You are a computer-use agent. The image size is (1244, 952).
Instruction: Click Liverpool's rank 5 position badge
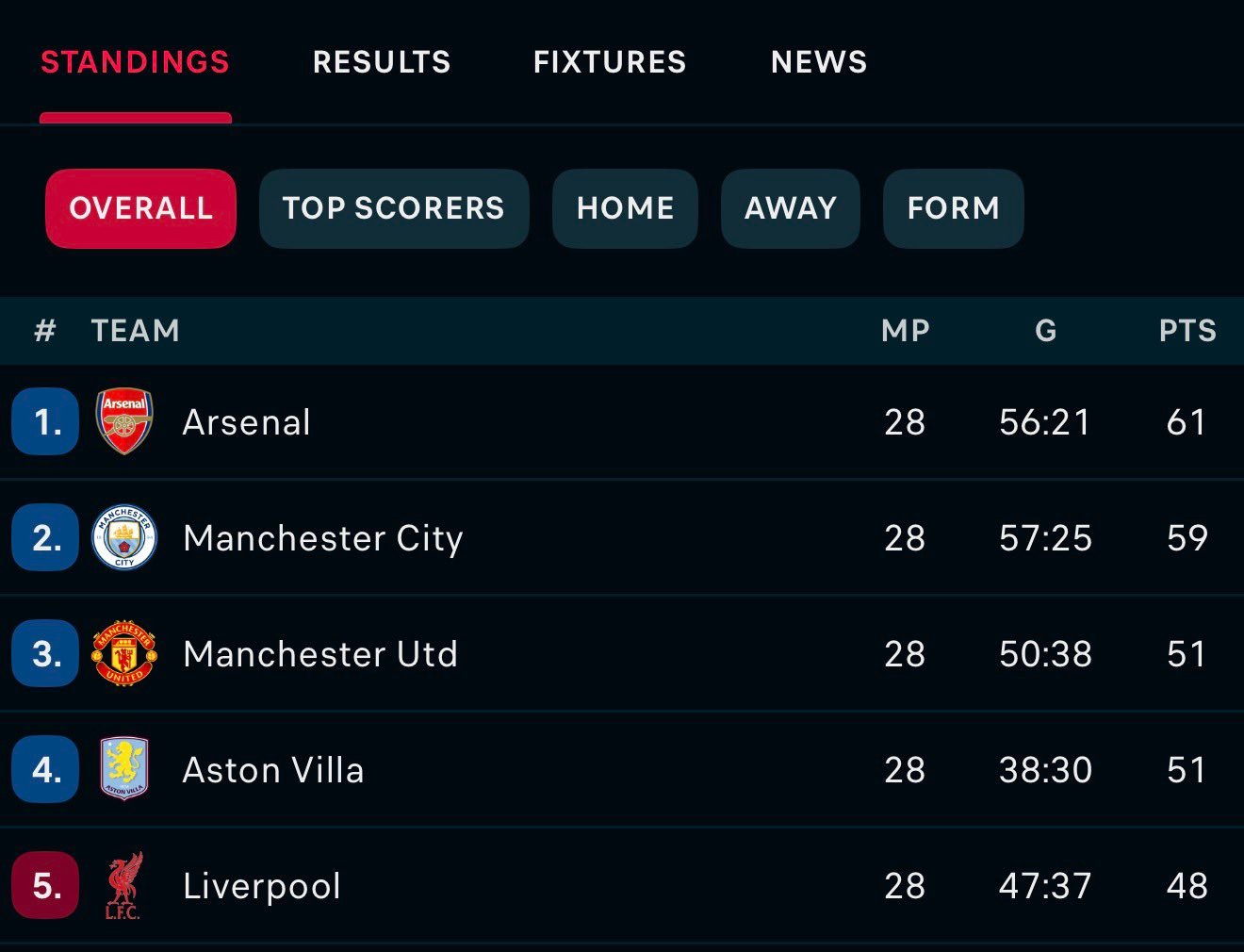(45, 886)
